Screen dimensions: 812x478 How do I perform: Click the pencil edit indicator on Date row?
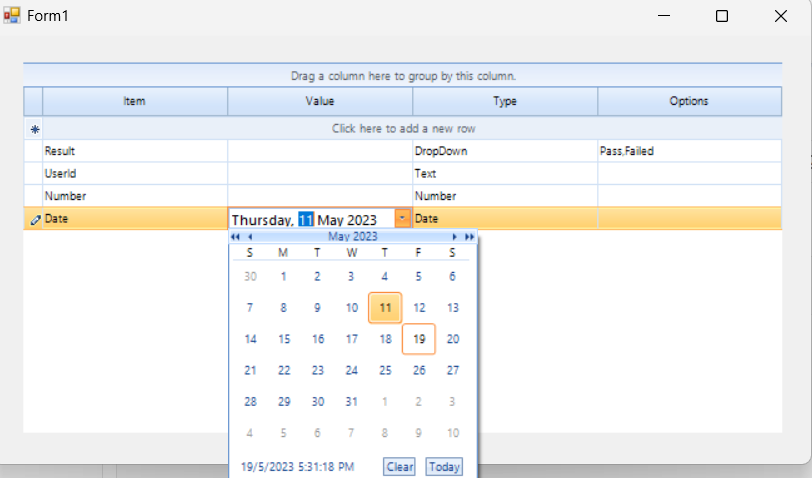coord(35,219)
